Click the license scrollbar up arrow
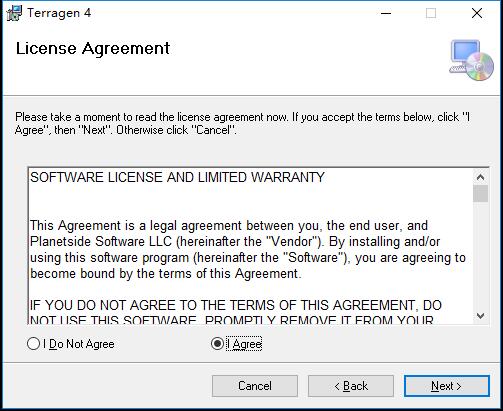 pos(480,177)
